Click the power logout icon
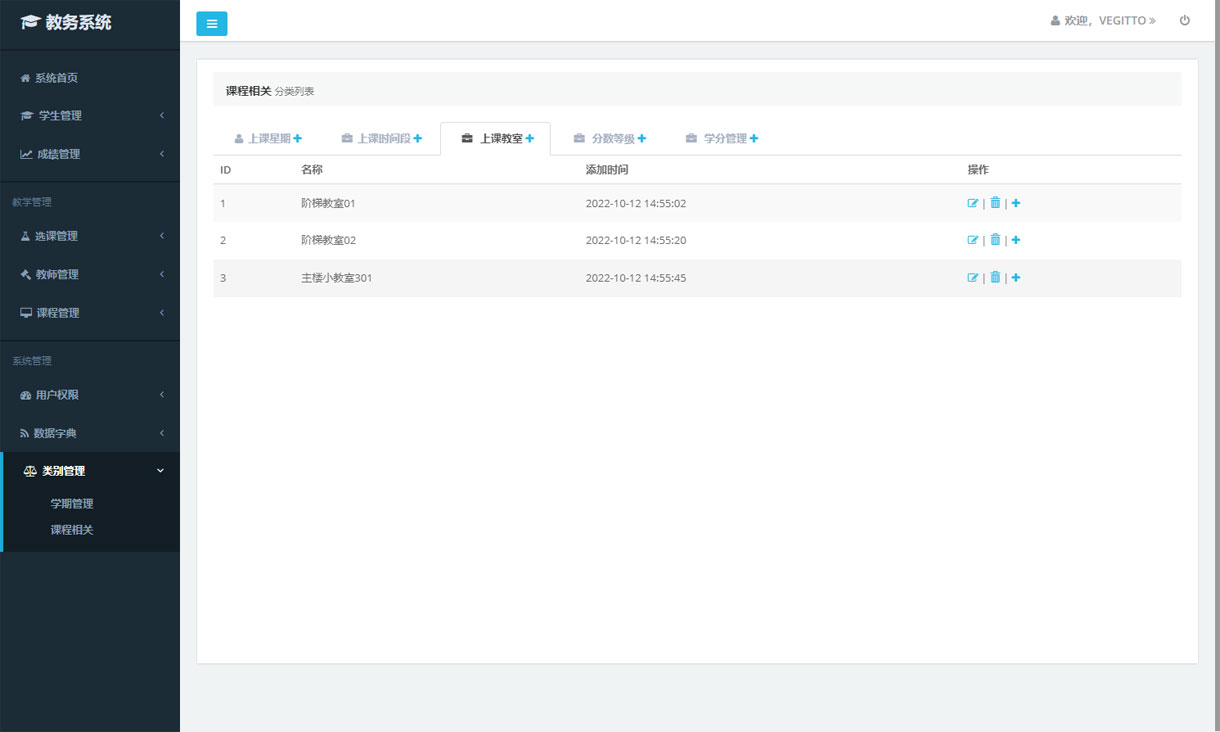1220x732 pixels. click(x=1185, y=20)
